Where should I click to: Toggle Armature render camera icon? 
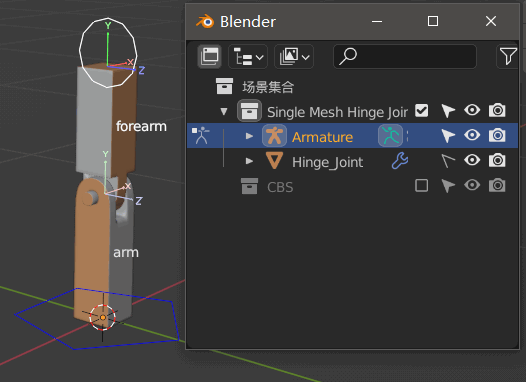[x=497, y=135]
